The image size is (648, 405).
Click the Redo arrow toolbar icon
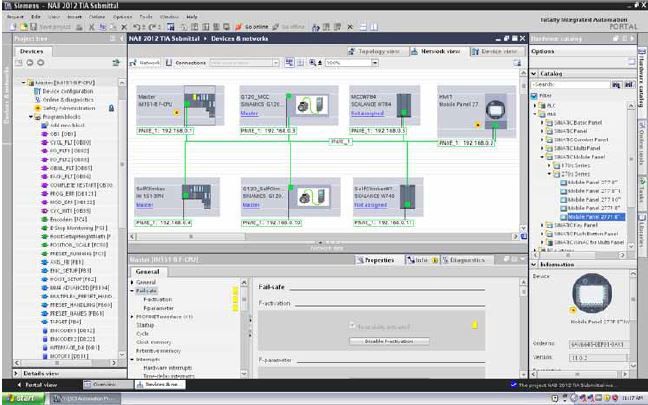(x=152, y=27)
